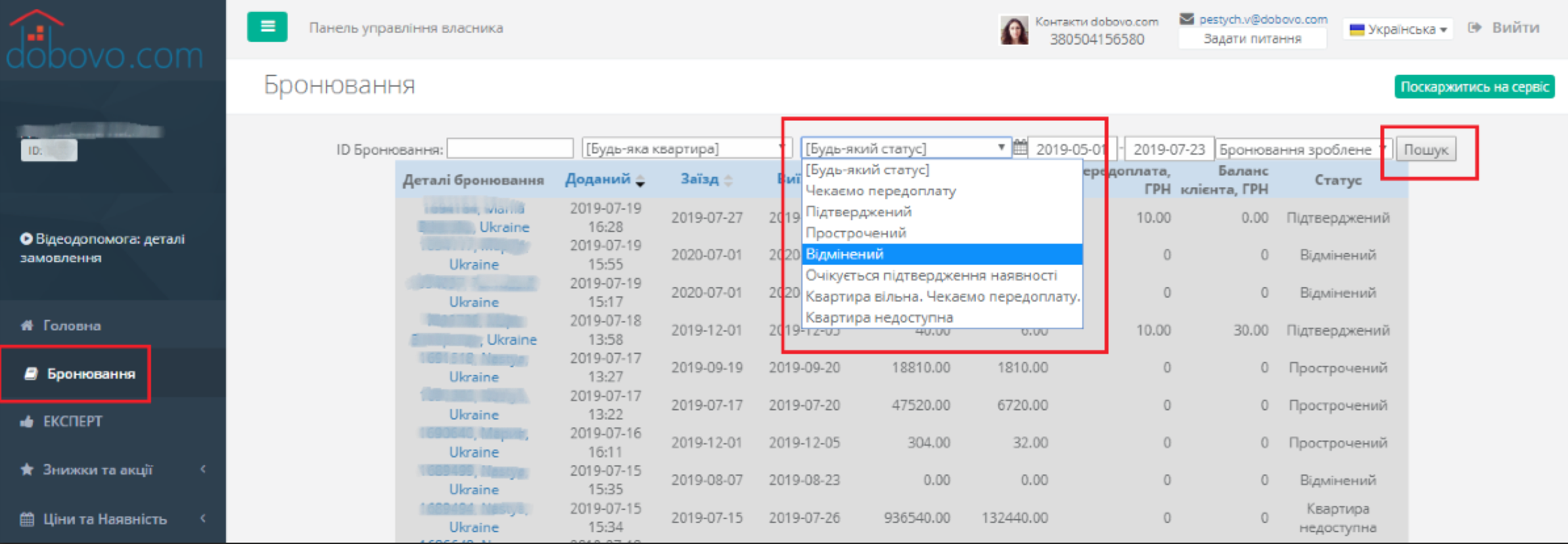Open the 'Знижки та акції' sidebar item
Image resolution: width=1568 pixels, height=544 pixels.
[98, 469]
